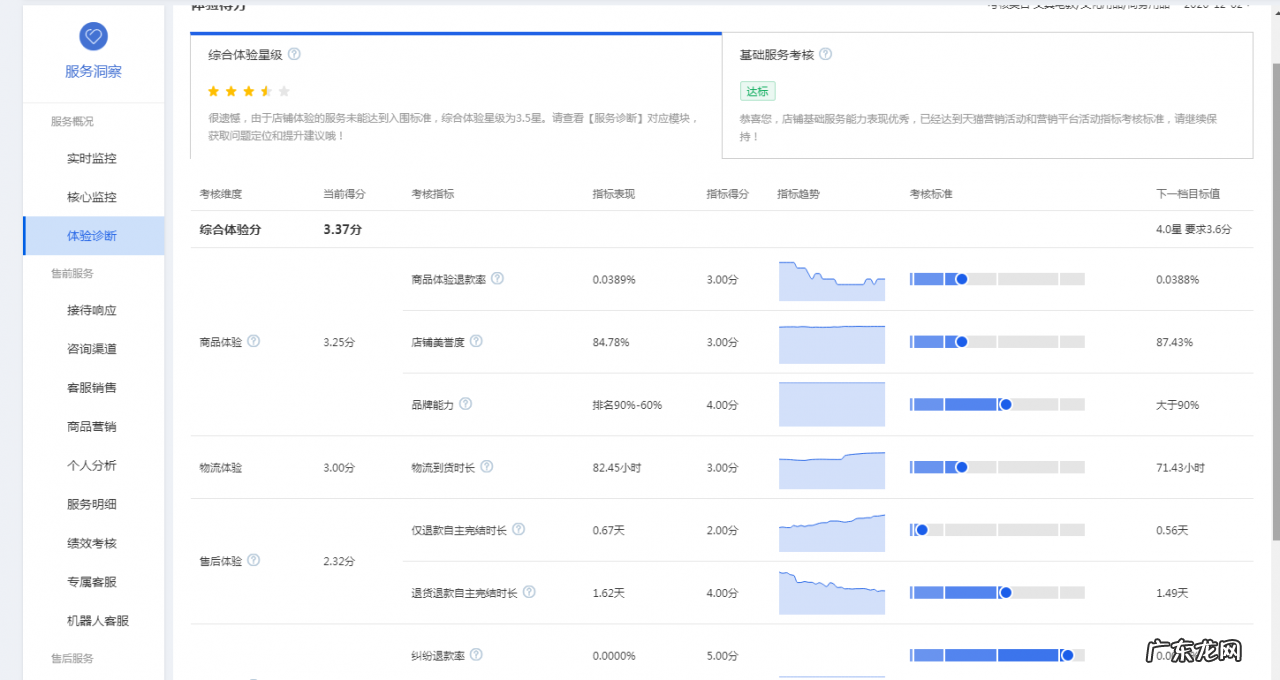The height and width of the screenshot is (680, 1280).
Task: Click the 店铺美誉度 question mark icon
Action: tap(477, 341)
